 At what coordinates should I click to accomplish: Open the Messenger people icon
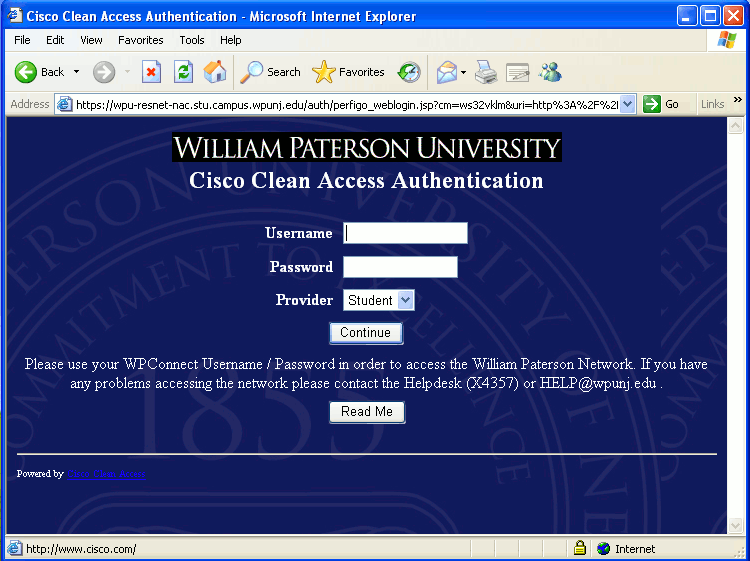tap(550, 72)
